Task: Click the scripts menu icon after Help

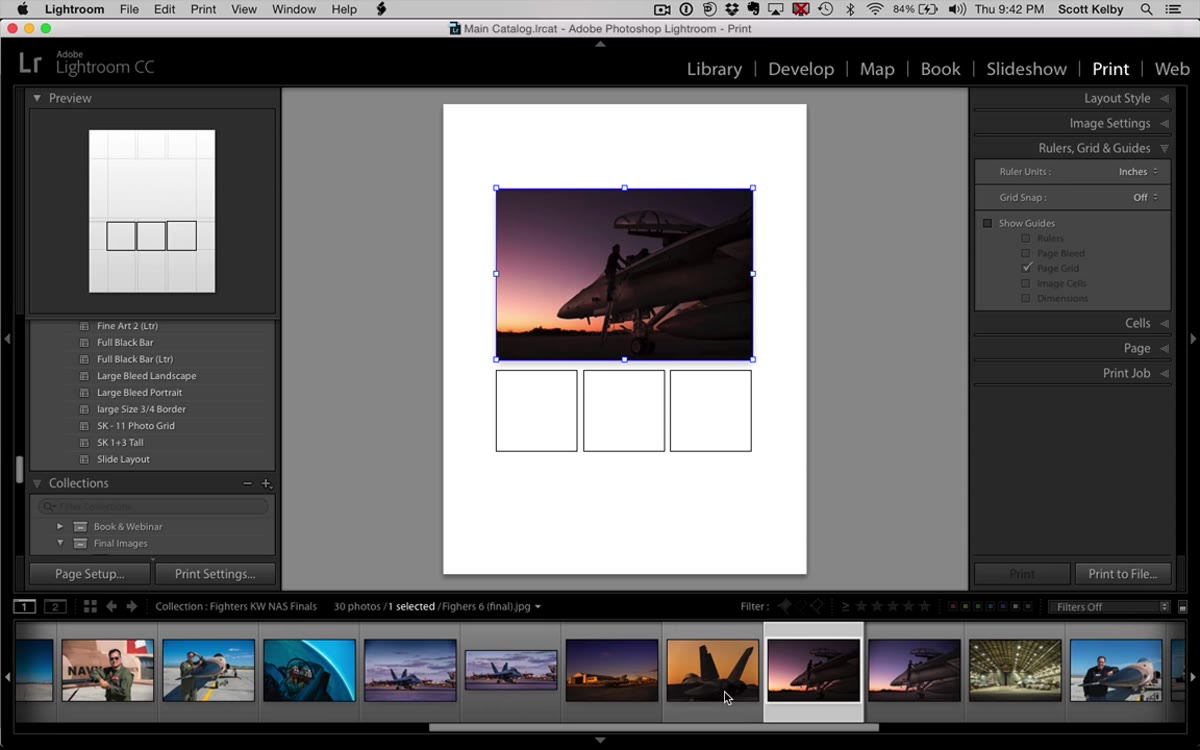Action: (x=381, y=9)
